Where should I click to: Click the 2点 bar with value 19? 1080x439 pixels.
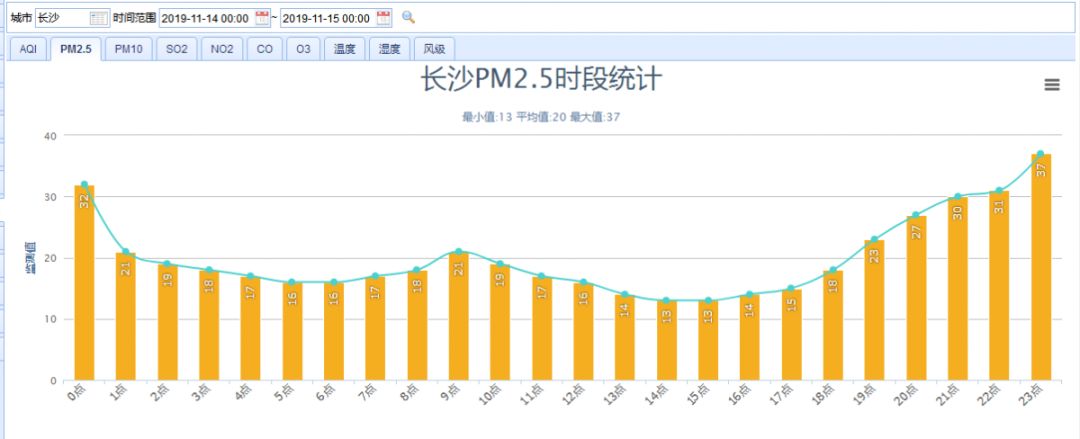[x=167, y=323]
